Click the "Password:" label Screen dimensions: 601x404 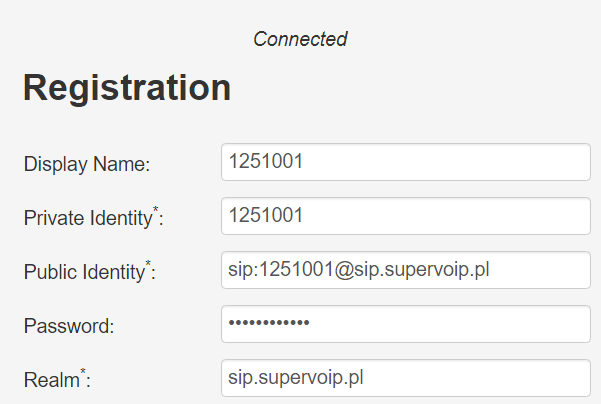pos(71,326)
